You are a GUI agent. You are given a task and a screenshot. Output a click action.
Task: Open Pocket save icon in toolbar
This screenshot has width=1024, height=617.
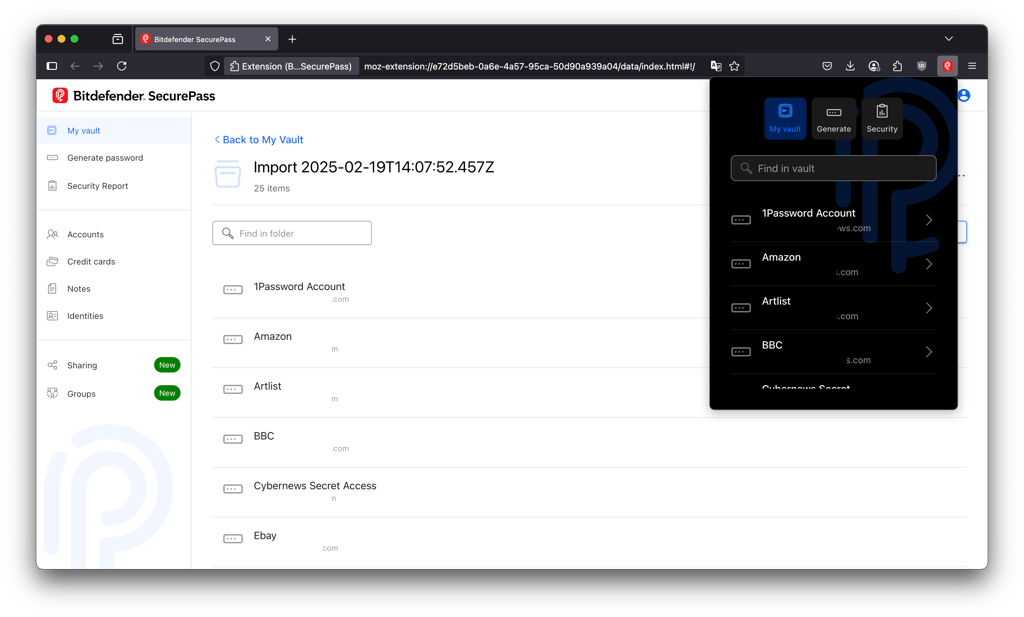(x=827, y=66)
